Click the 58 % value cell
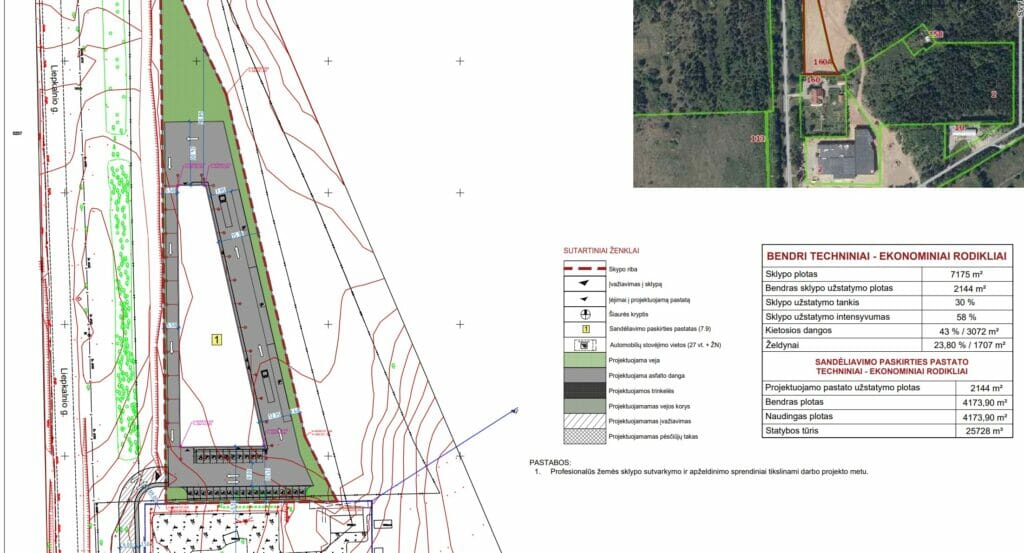The height and width of the screenshot is (553, 1024). [965, 317]
